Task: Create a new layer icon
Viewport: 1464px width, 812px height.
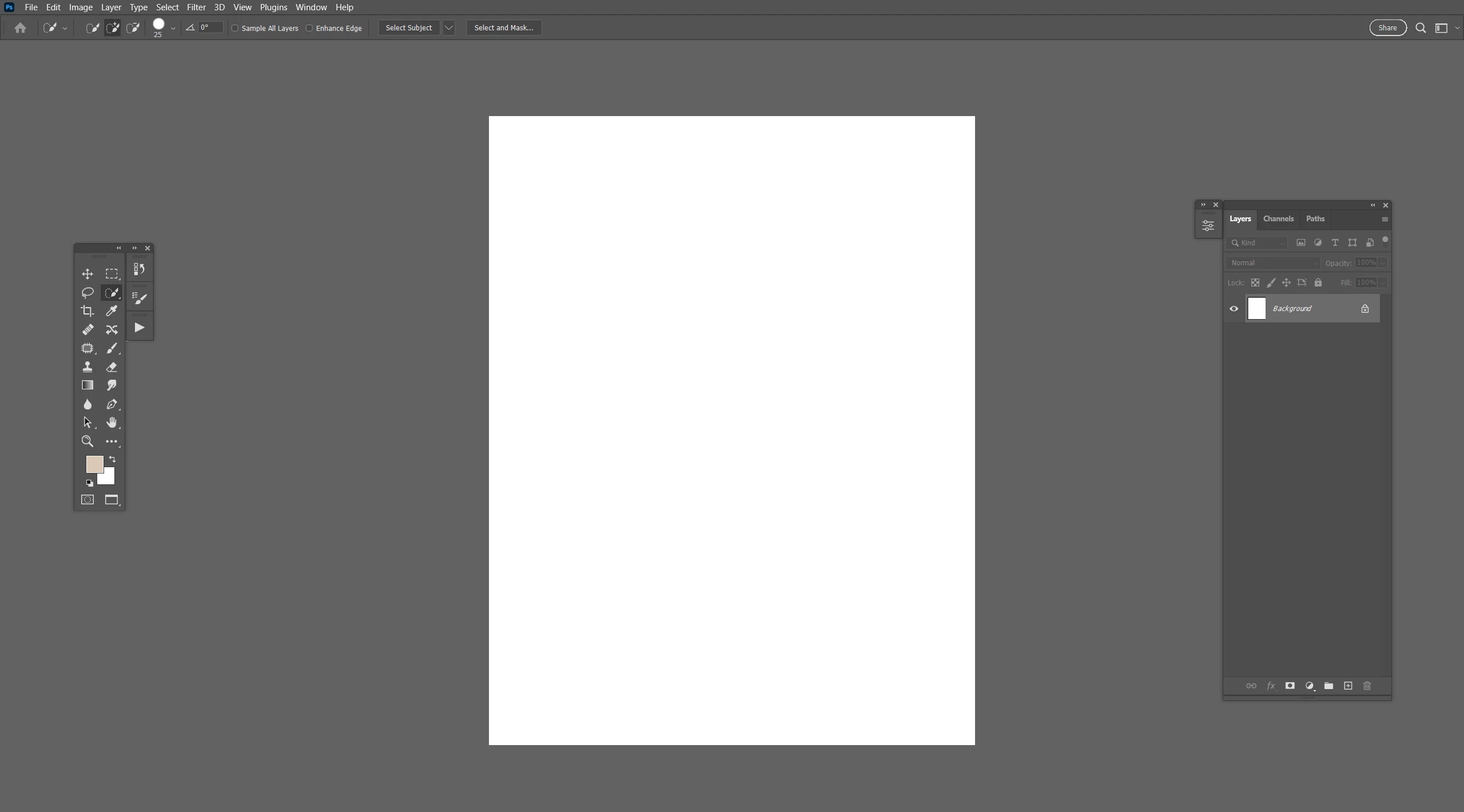Action: pos(1348,686)
